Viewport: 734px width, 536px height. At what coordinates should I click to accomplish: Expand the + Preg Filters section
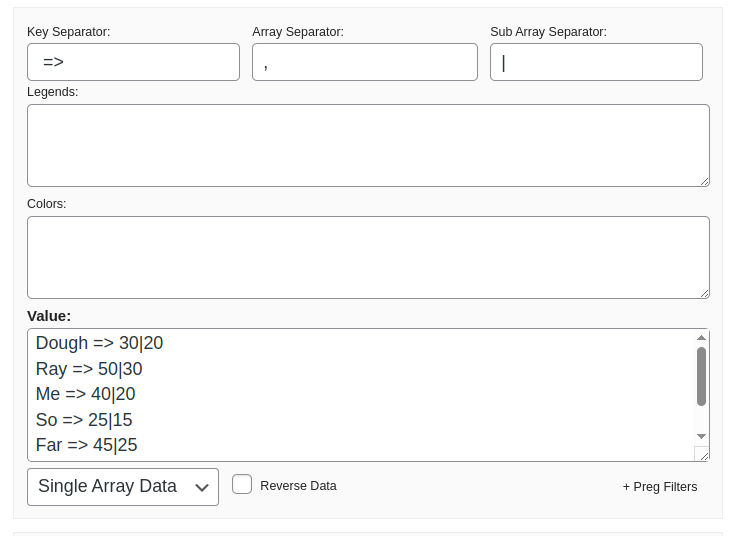click(660, 487)
